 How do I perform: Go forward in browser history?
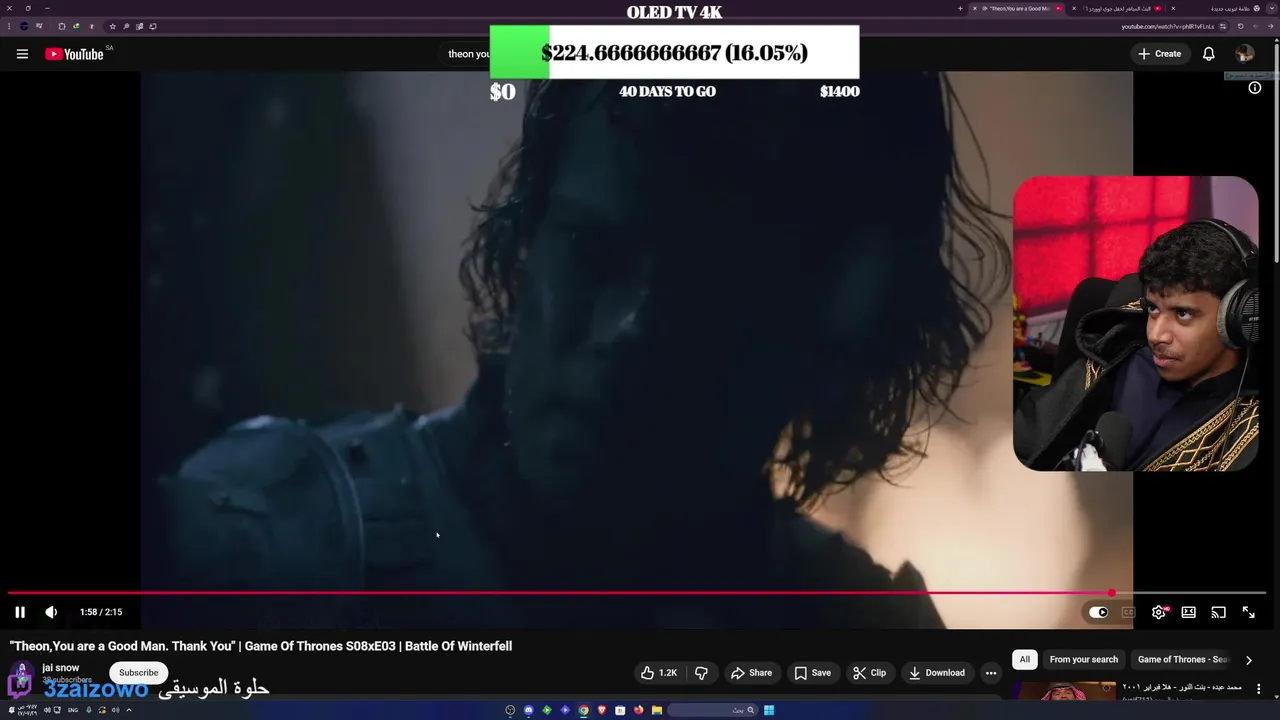click(x=1256, y=26)
